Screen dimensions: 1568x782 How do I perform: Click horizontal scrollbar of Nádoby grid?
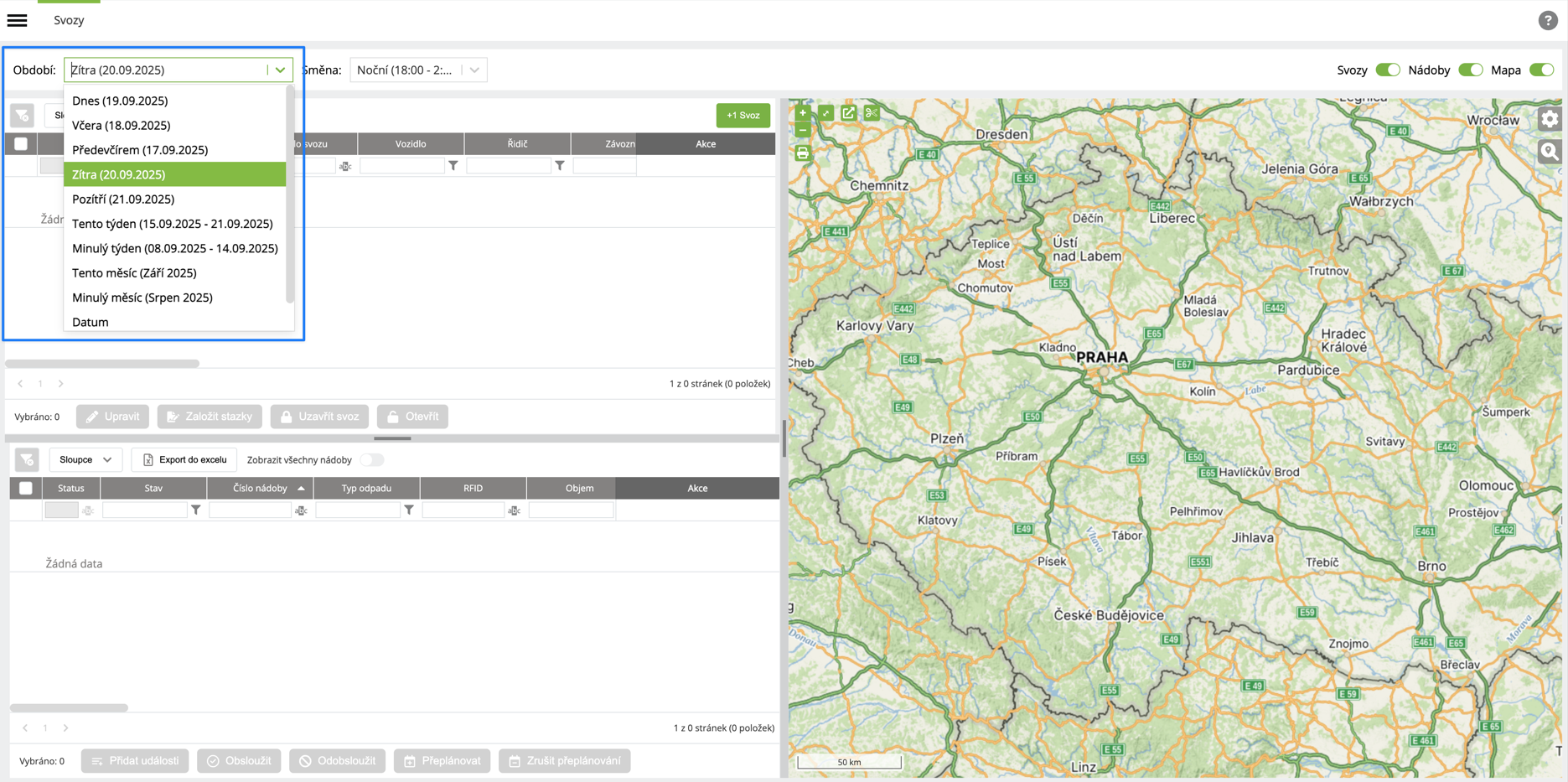click(69, 708)
